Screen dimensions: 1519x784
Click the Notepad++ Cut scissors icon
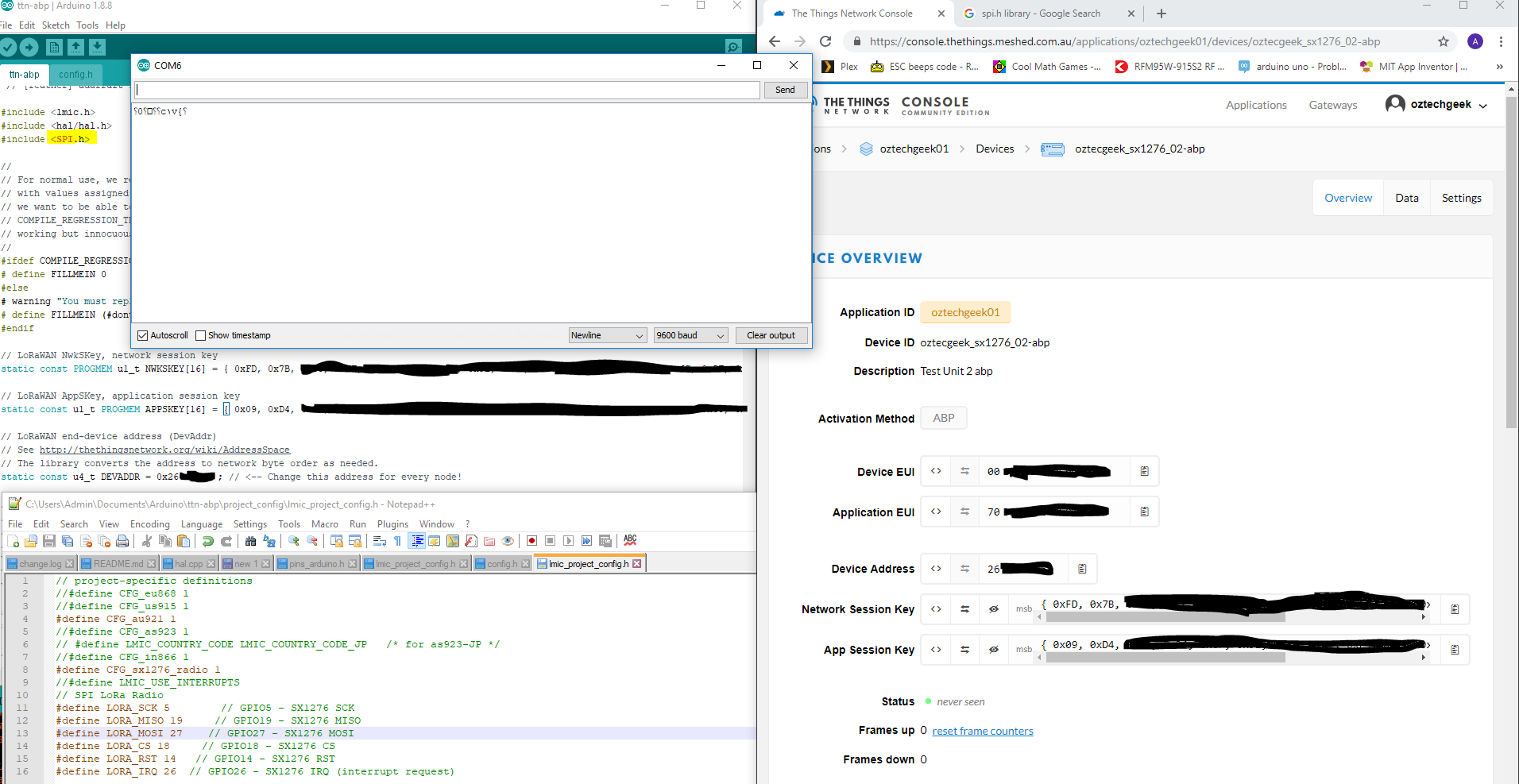coord(147,541)
